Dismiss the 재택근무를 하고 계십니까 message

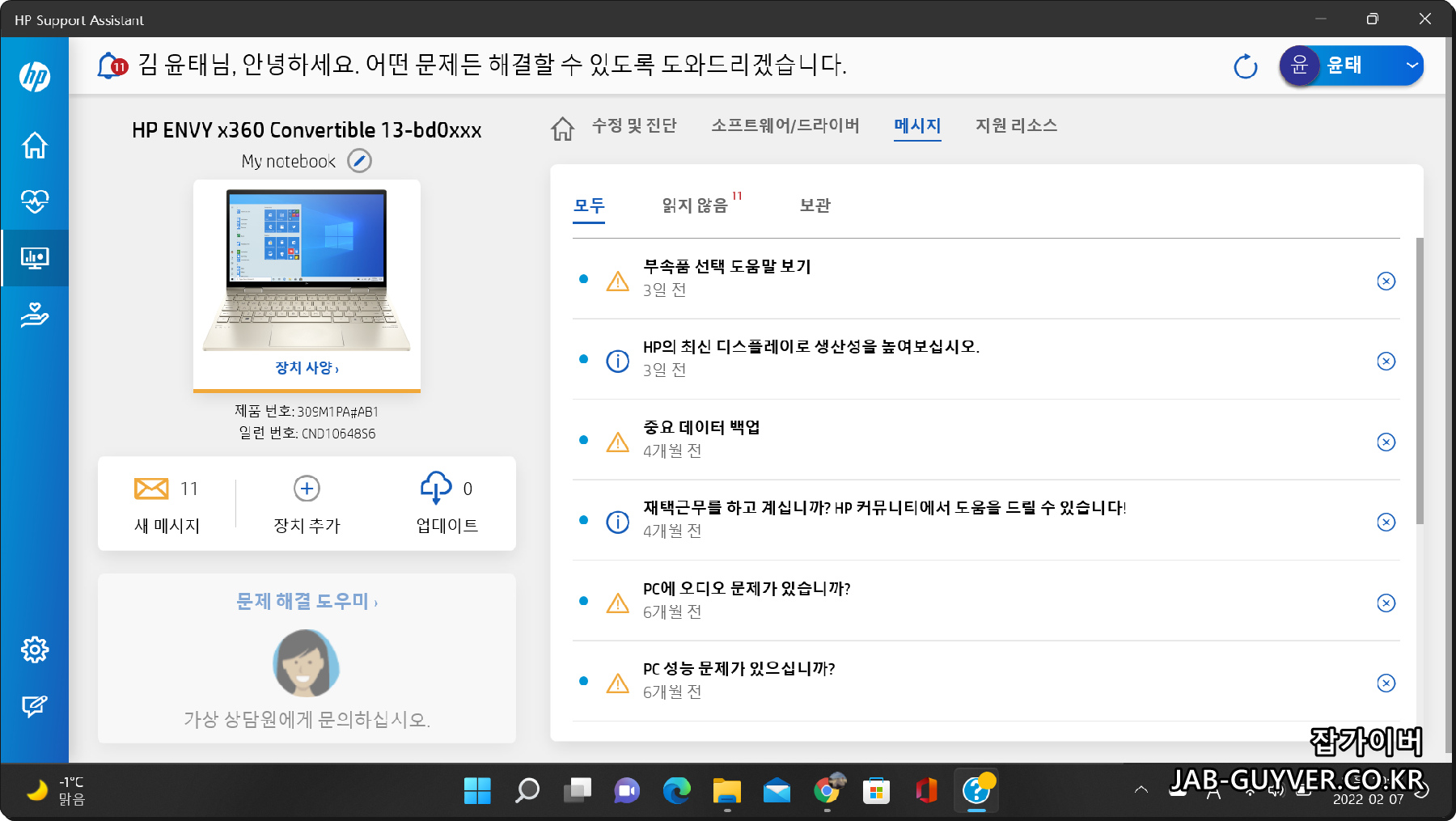pyautogui.click(x=1386, y=522)
